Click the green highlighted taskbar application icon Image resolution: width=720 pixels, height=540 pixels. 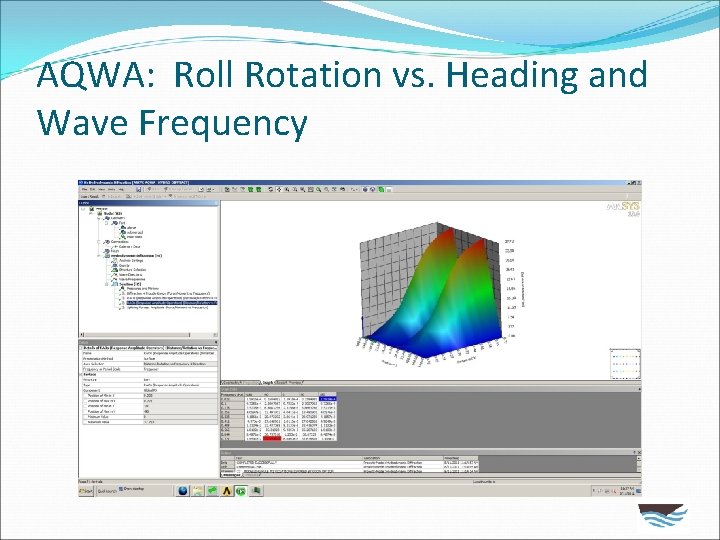point(241,491)
